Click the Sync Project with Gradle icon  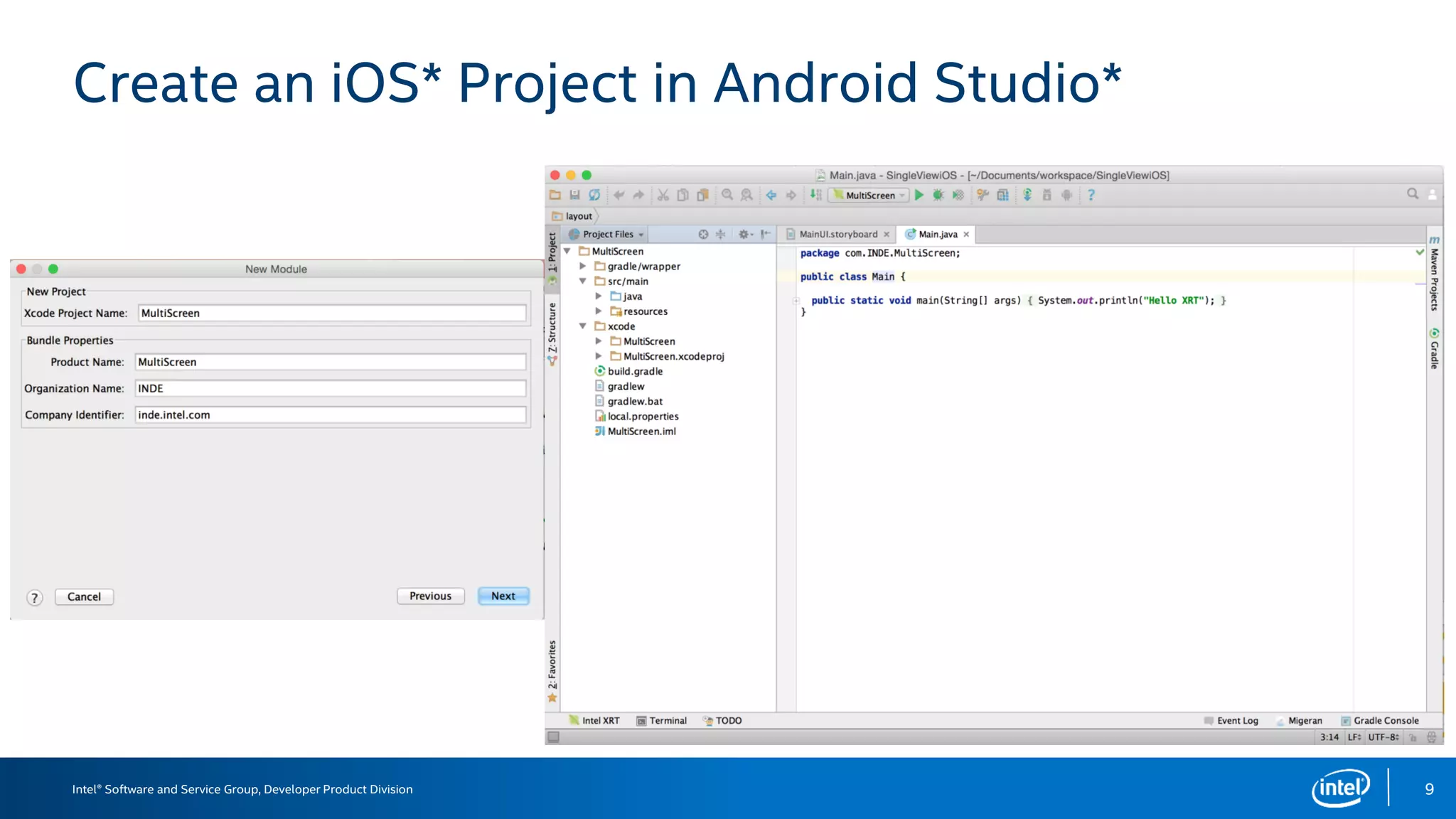pos(1027,195)
